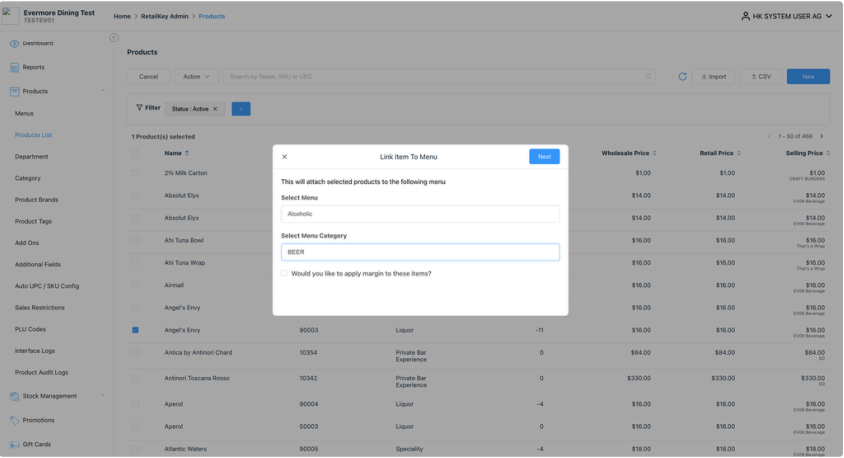Click the Dashboard icon in sidebar
The image size is (844, 458).
(14, 44)
